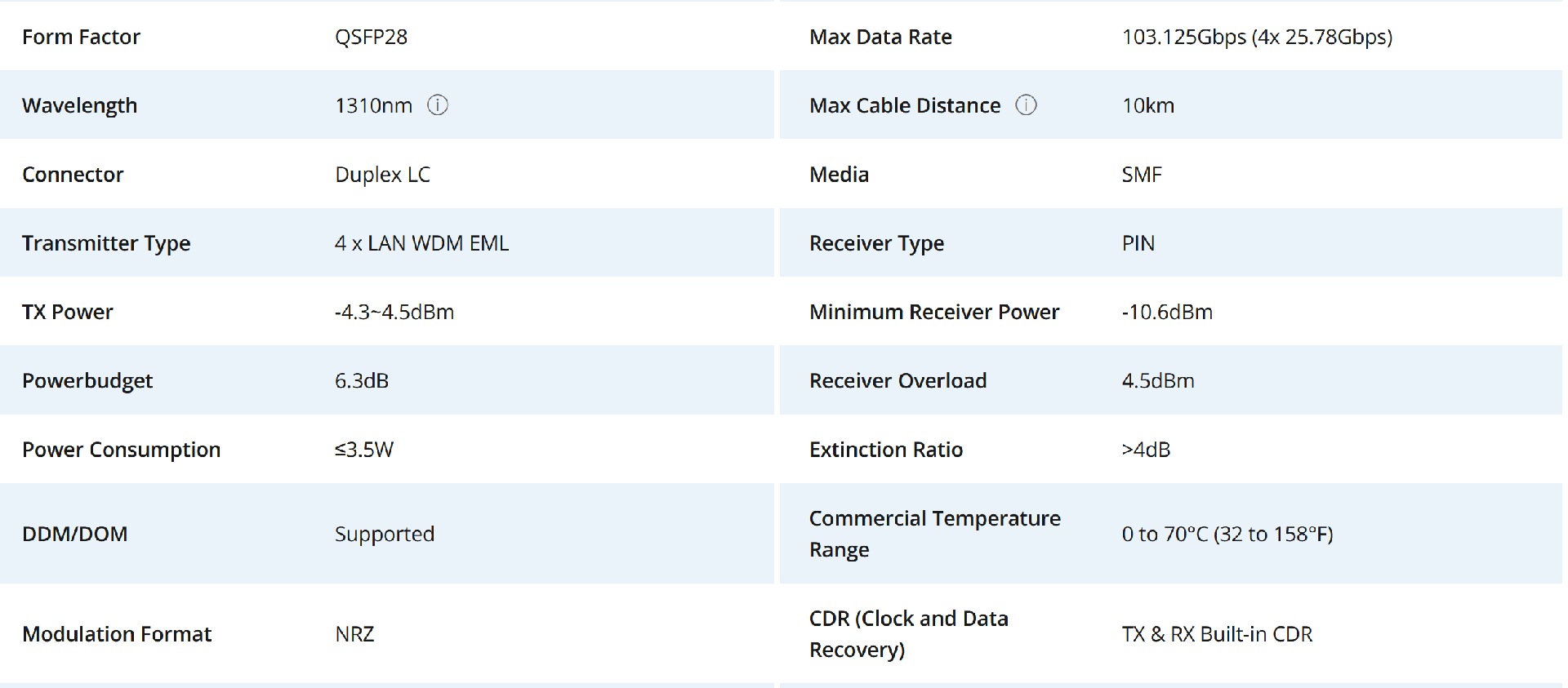Click the Powerbudget value 6.3dB
The image size is (1568, 688).
[362, 380]
